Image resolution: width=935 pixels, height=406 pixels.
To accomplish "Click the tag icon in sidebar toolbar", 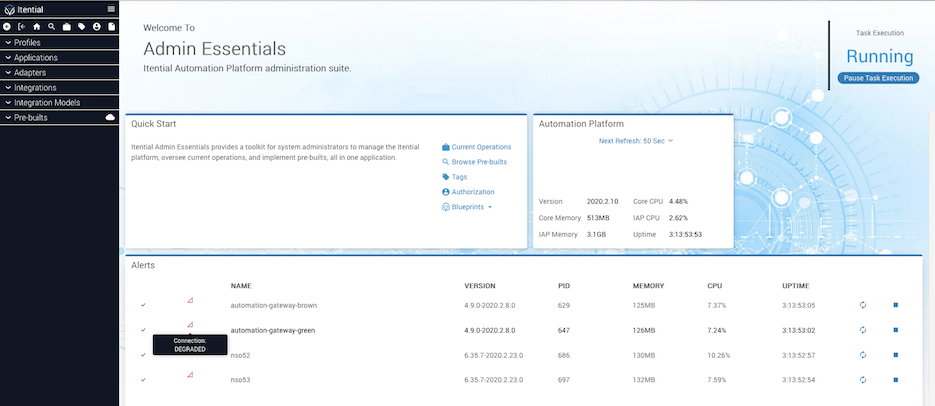I will pyautogui.click(x=82, y=27).
